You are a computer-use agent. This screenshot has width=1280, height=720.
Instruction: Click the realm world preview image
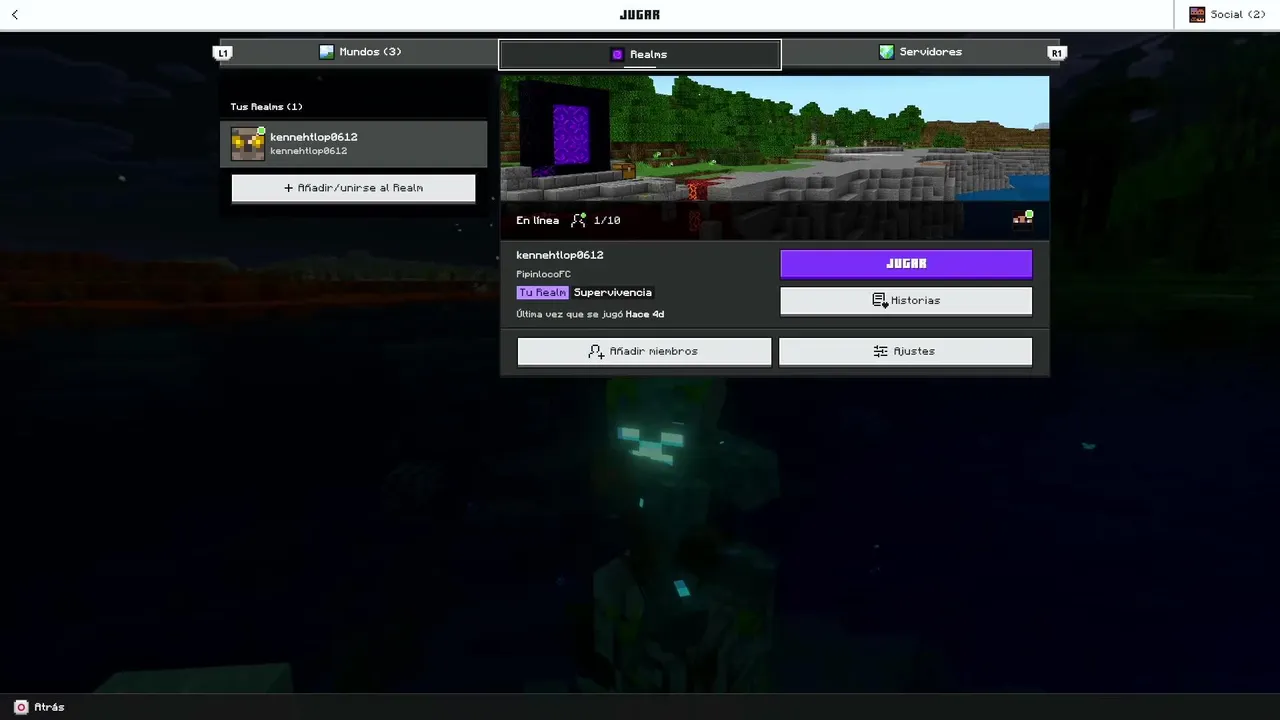[775, 140]
